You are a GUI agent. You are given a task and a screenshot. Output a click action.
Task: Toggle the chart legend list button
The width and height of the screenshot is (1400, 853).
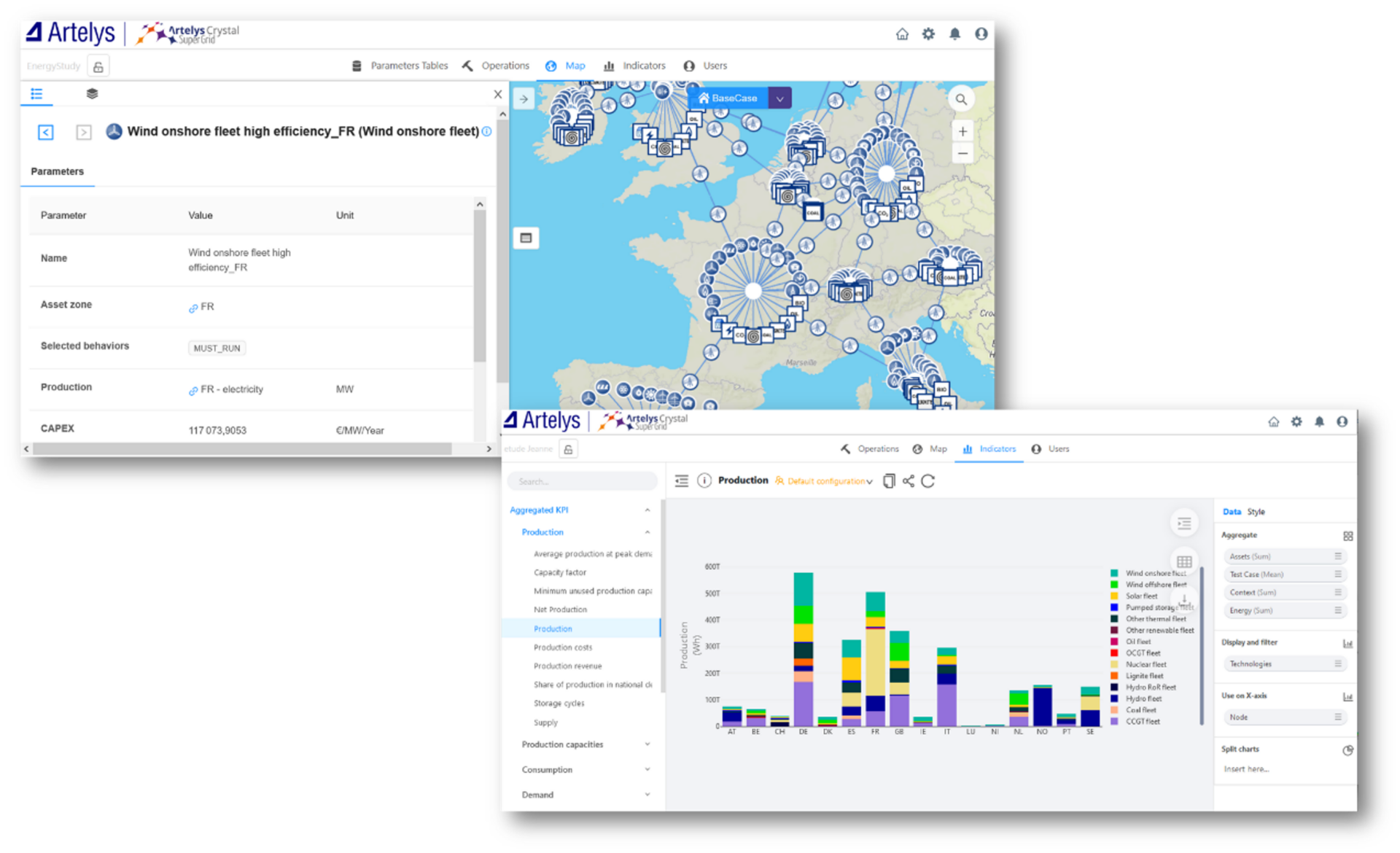click(x=1184, y=523)
